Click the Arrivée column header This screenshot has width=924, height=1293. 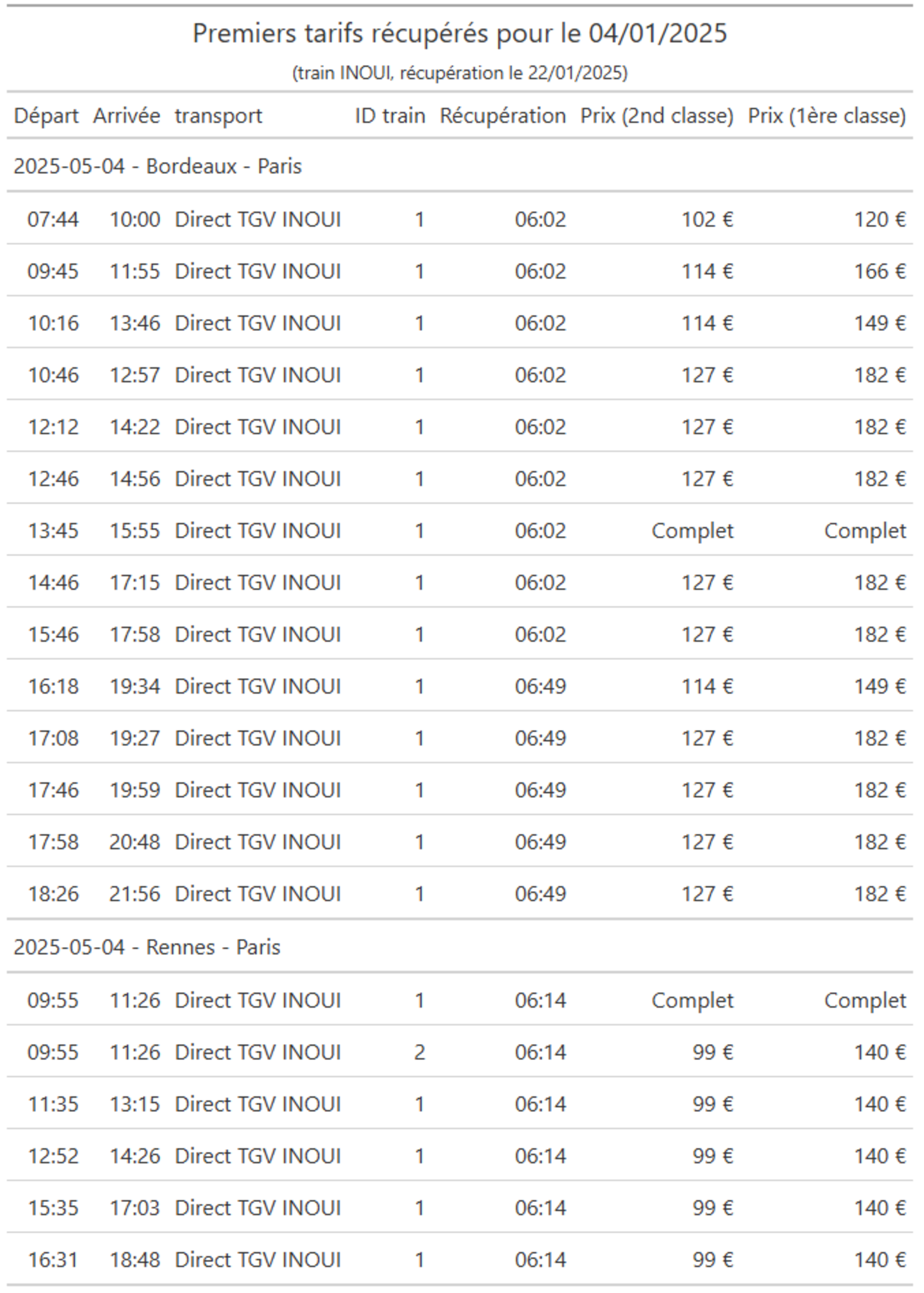click(x=127, y=116)
